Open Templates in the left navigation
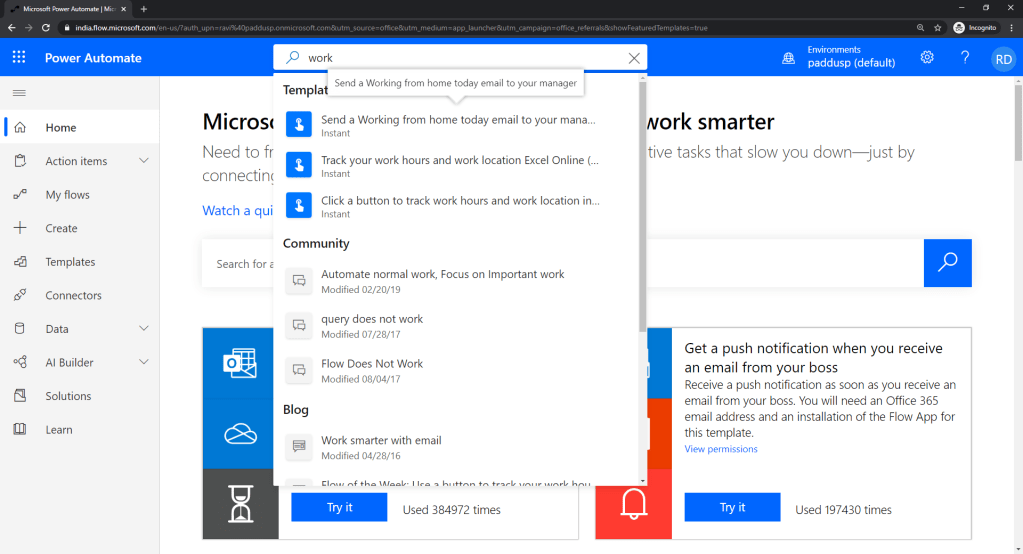 point(70,262)
